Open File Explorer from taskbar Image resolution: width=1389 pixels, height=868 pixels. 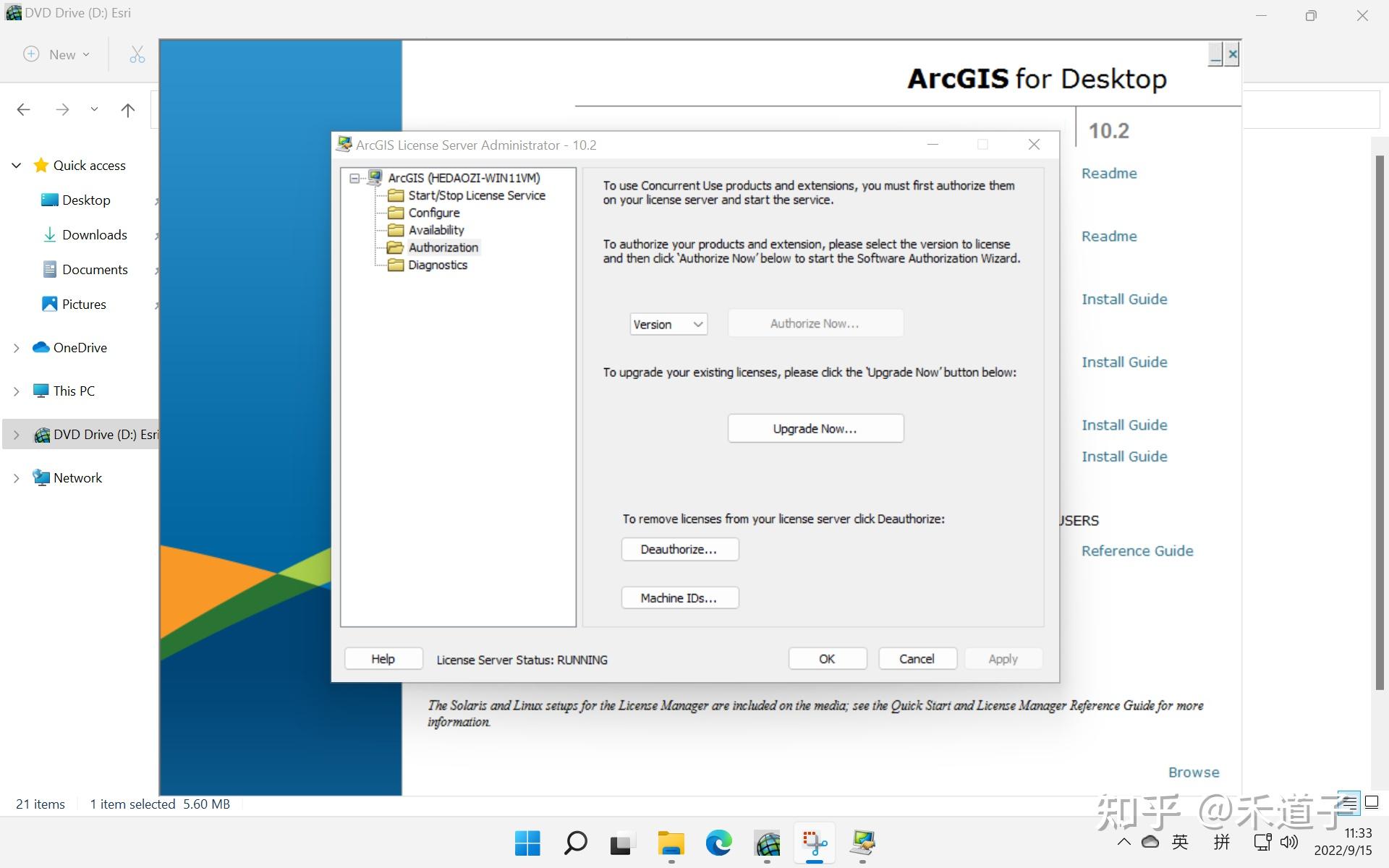point(671,843)
